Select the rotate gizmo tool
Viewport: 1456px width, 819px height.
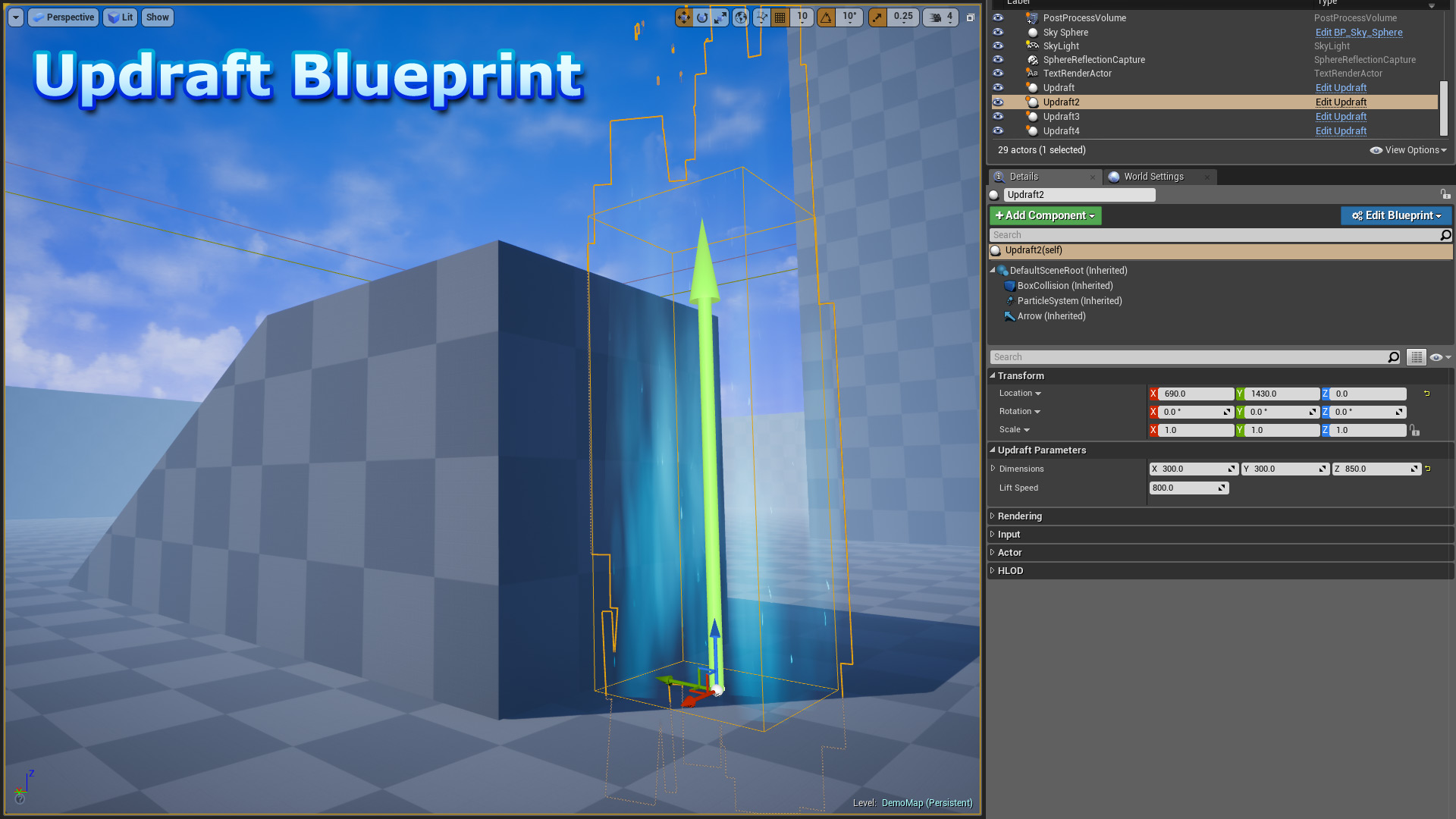pyautogui.click(x=702, y=17)
